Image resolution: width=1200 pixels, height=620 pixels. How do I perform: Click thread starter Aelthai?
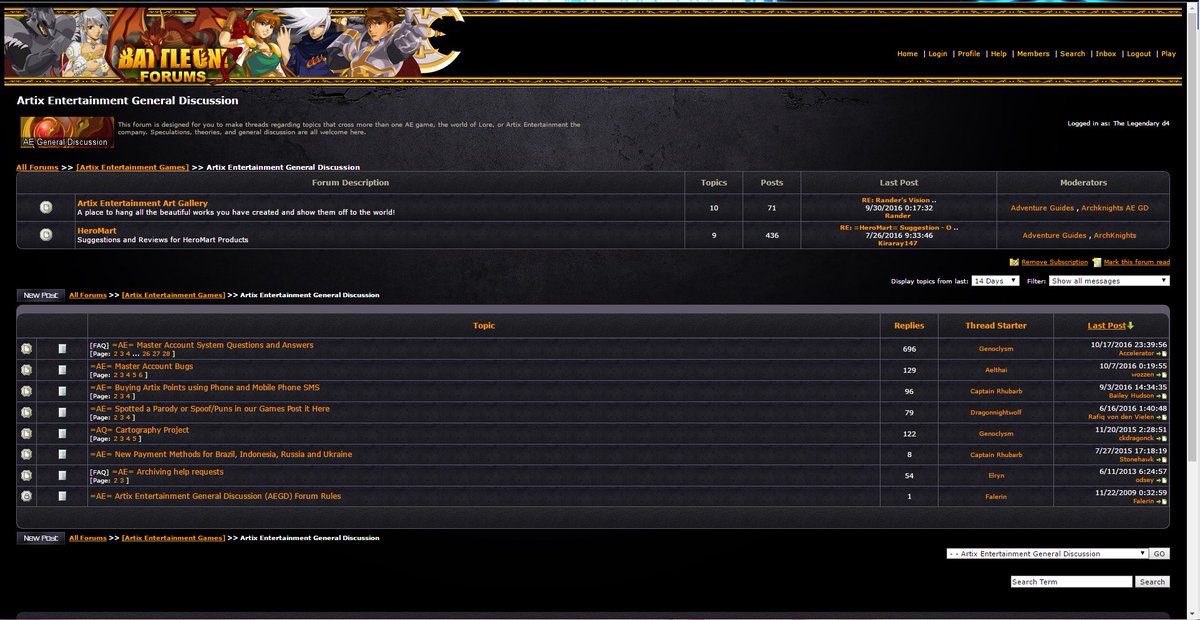995,370
